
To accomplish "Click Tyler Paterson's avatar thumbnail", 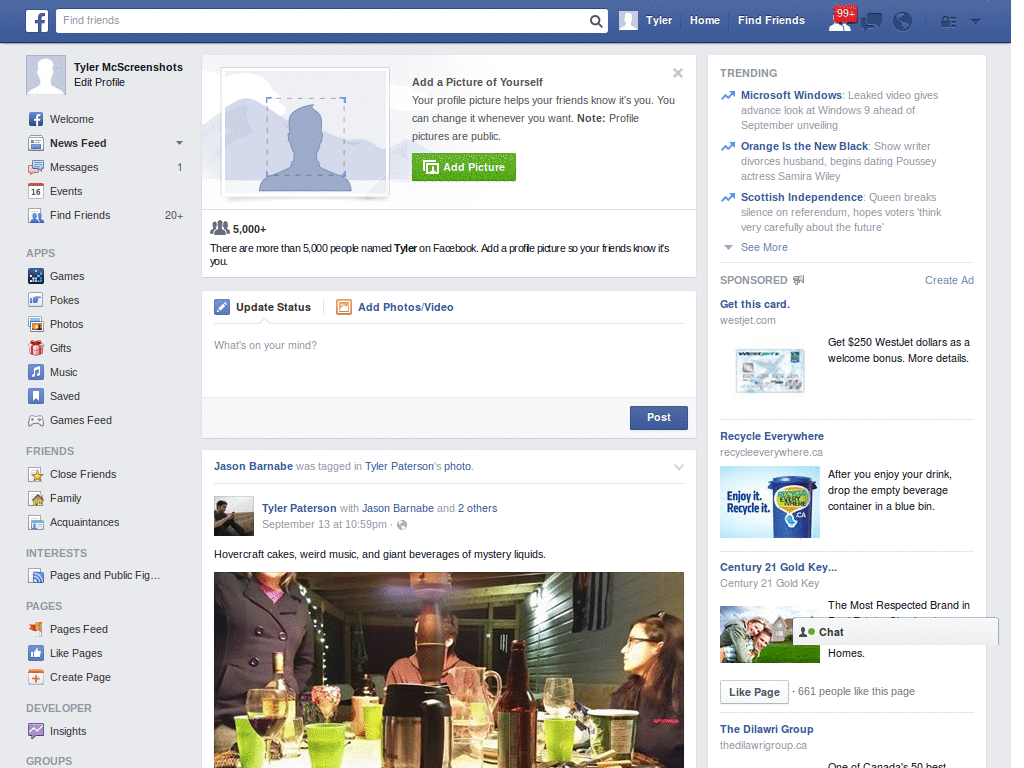I will 234,516.
